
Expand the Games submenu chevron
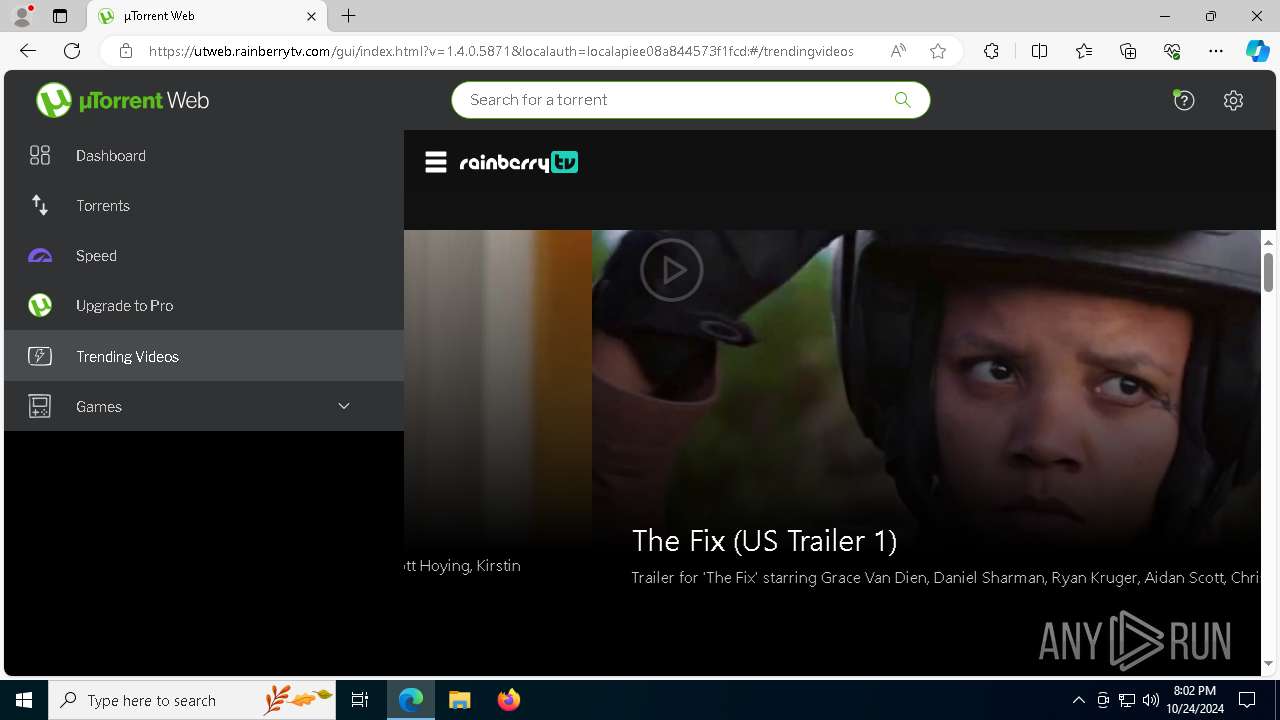pyautogui.click(x=344, y=406)
